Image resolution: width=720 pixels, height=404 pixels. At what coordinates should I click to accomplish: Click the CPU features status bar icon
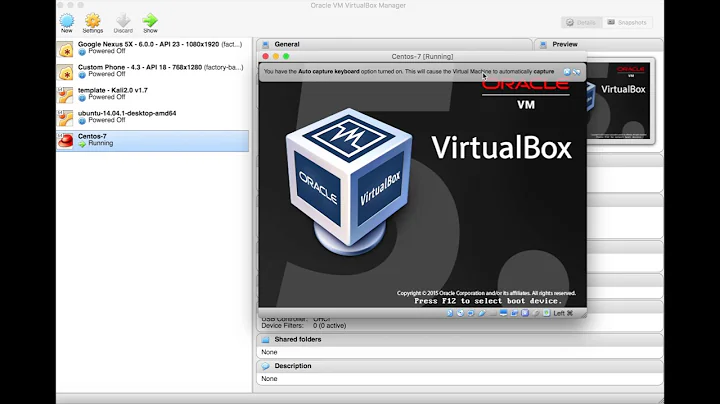pos(525,313)
